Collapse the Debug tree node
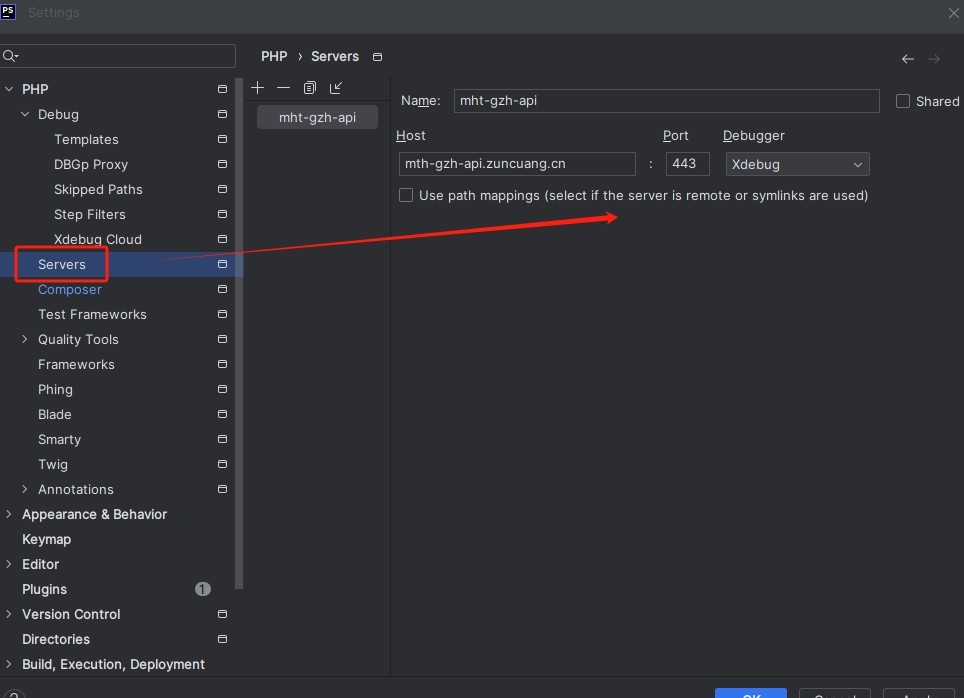Image resolution: width=964 pixels, height=698 pixels. click(x=25, y=114)
